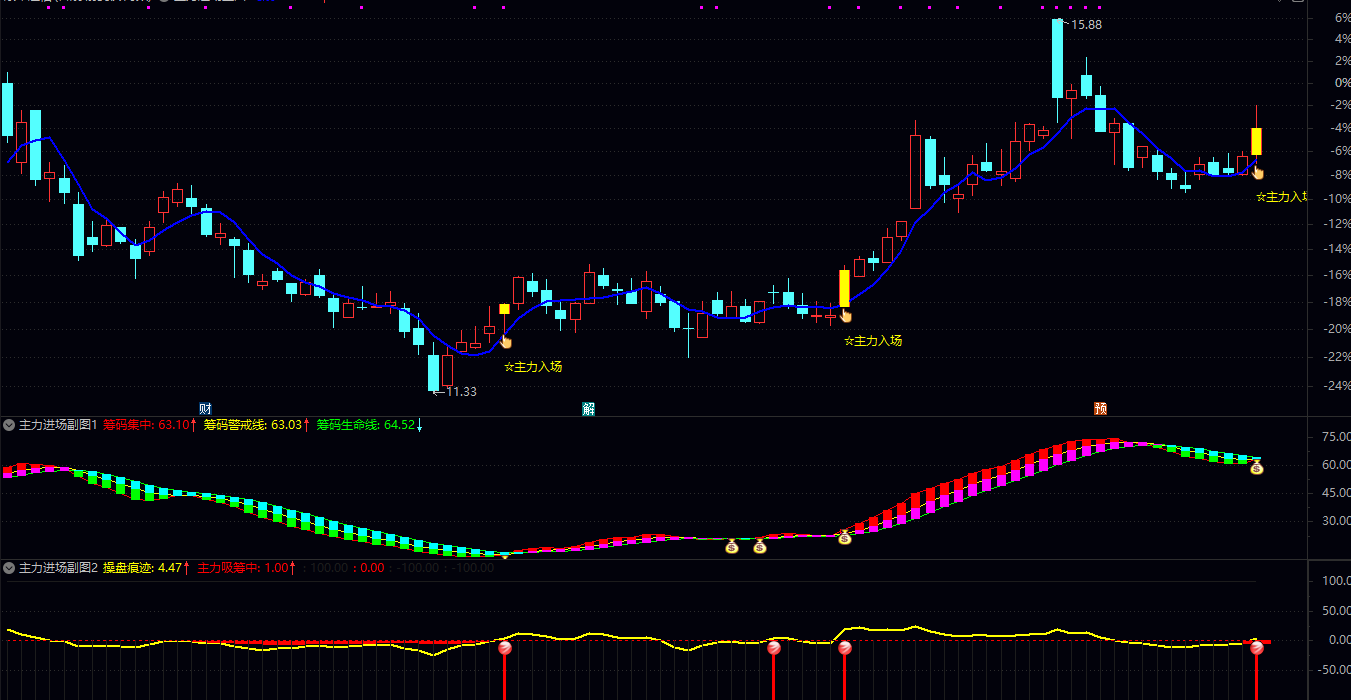The height and width of the screenshot is (700, 1351).
Task: Click the -50.00 label on subchart 2 axis
Action: coord(1336,669)
